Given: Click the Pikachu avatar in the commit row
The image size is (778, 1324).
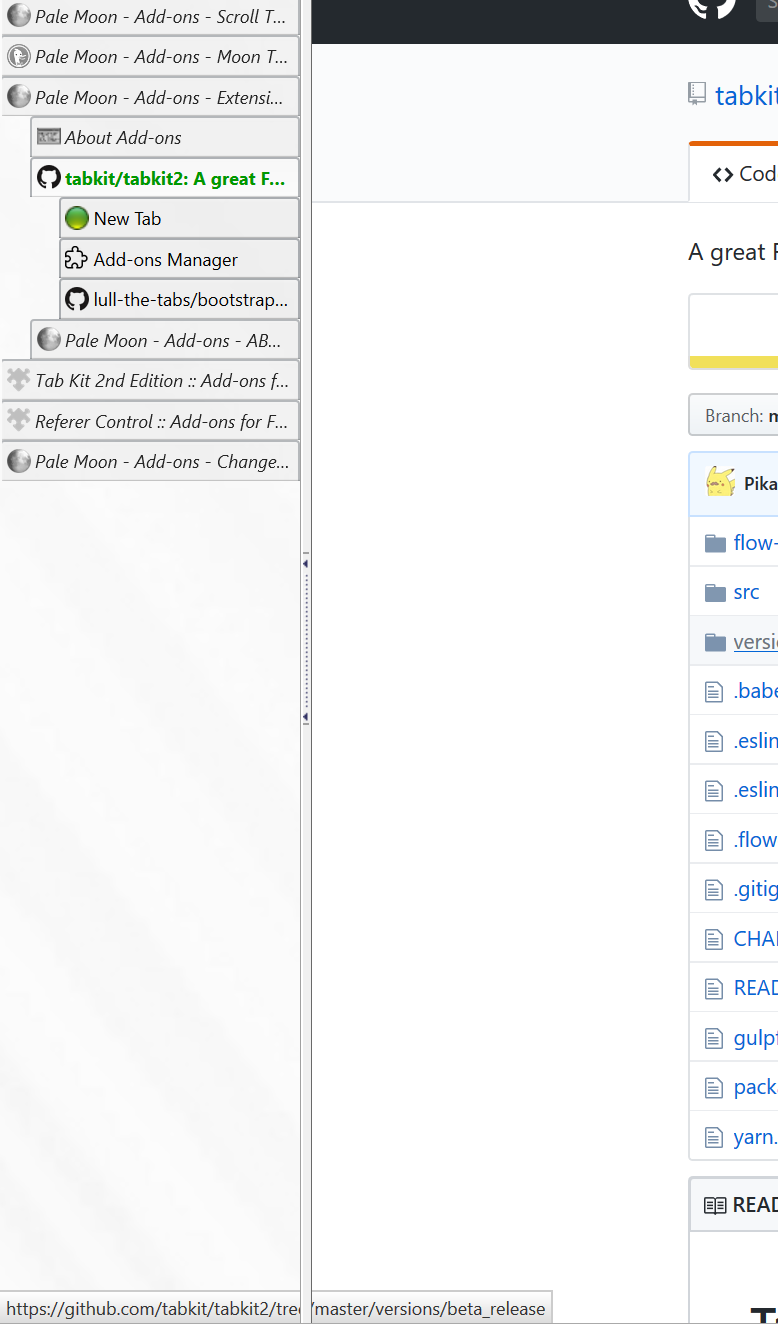Looking at the screenshot, I should pos(721,482).
